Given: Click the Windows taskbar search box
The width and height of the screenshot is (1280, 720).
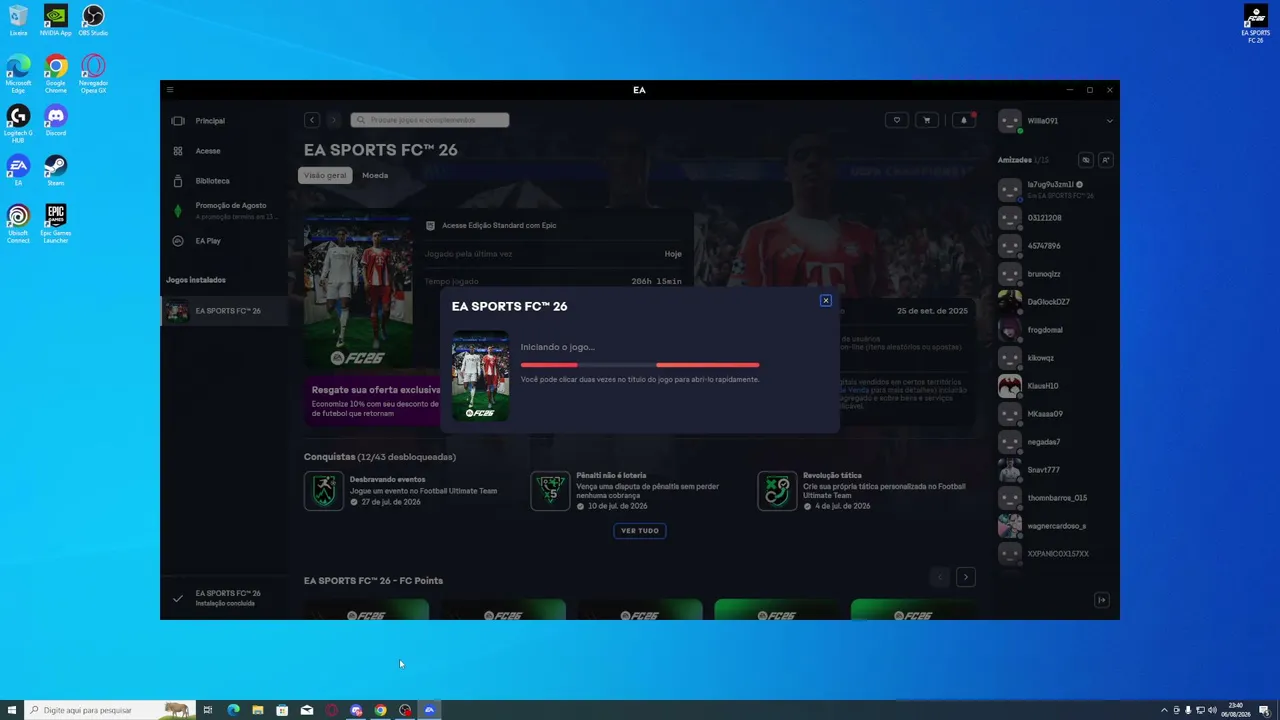Looking at the screenshot, I should tap(110, 710).
